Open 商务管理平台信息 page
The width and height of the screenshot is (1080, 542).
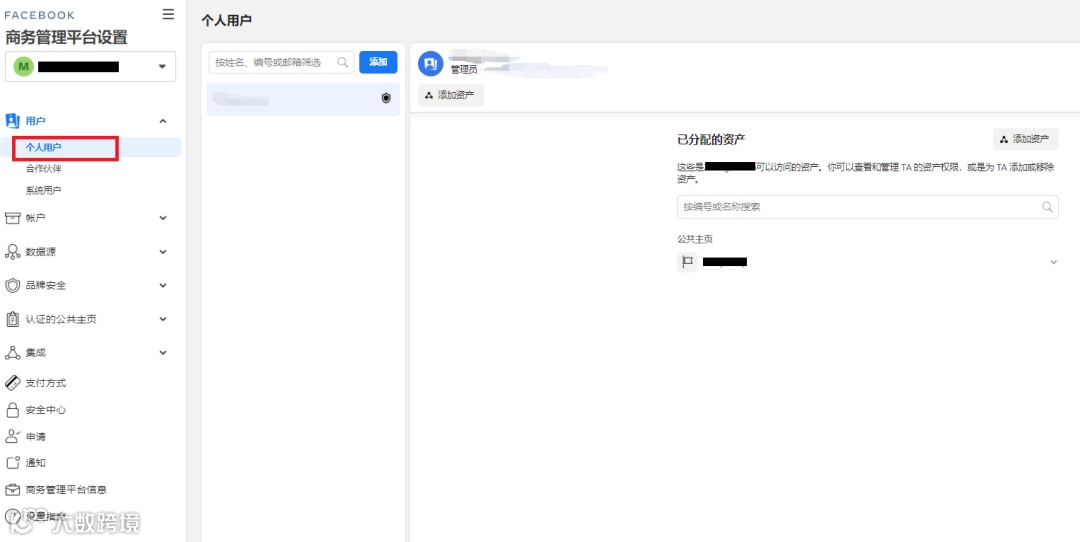[66, 490]
